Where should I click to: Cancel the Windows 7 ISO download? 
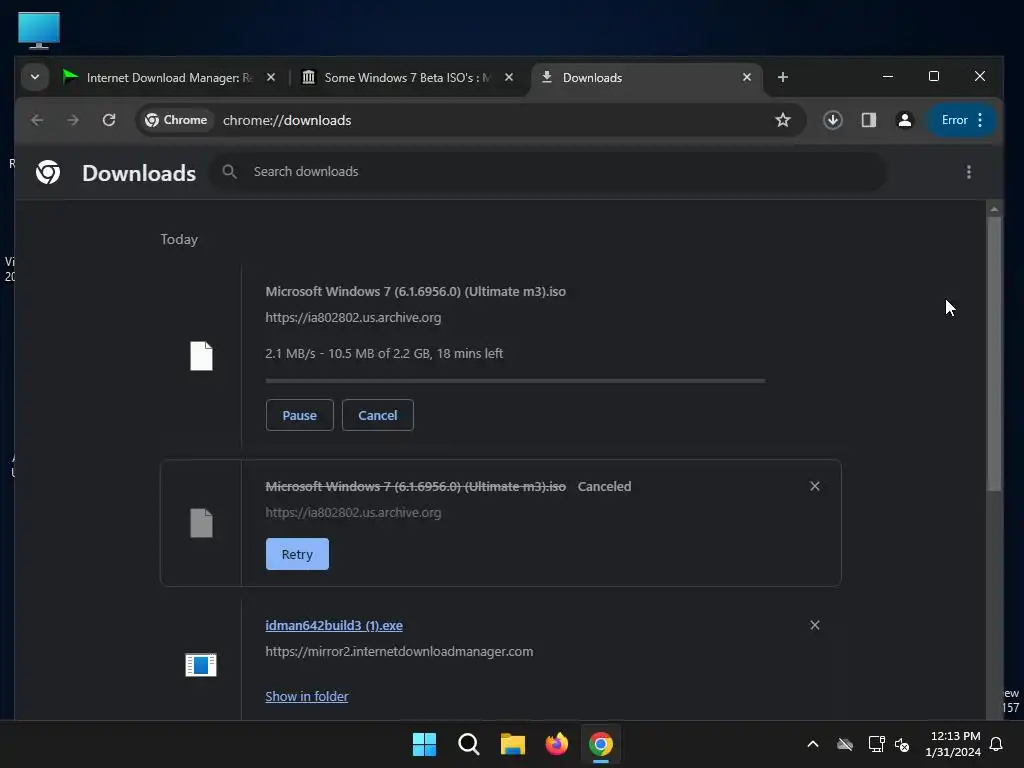(377, 415)
